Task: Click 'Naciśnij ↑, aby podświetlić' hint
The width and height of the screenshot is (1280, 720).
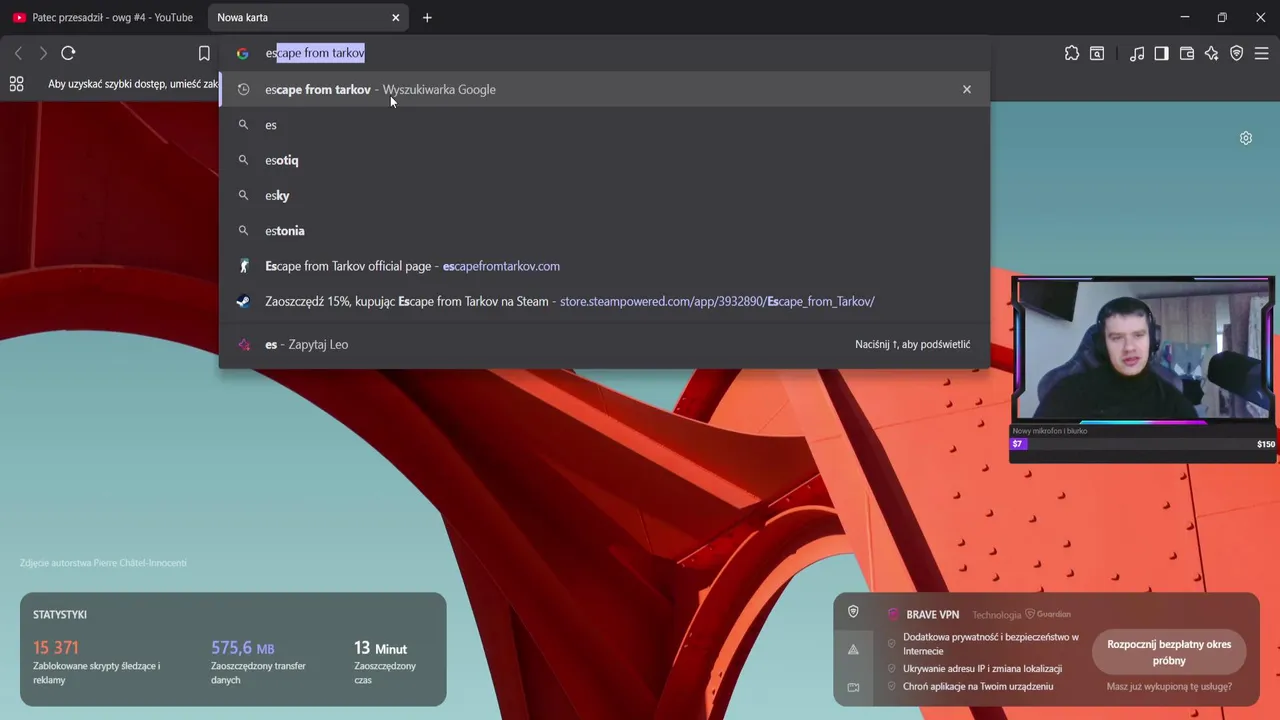Action: click(x=913, y=344)
